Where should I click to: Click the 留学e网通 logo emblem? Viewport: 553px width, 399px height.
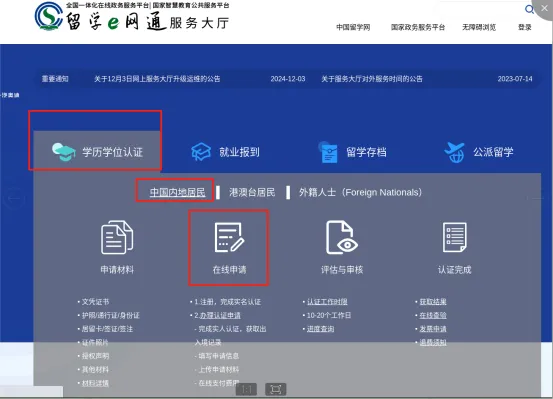tap(49, 16)
